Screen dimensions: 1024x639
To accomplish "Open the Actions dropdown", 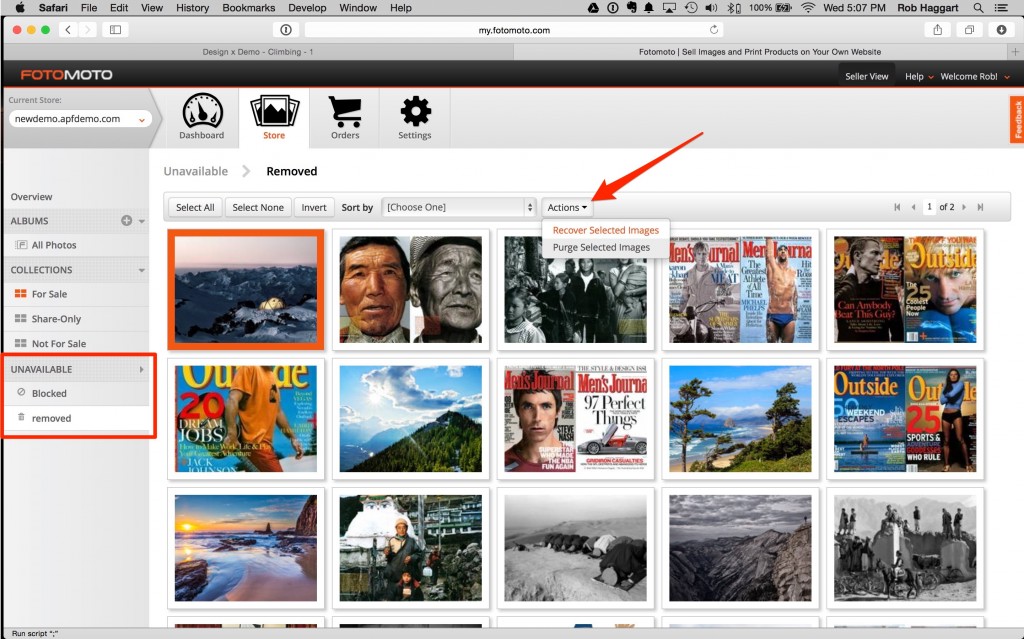I will (x=567, y=207).
